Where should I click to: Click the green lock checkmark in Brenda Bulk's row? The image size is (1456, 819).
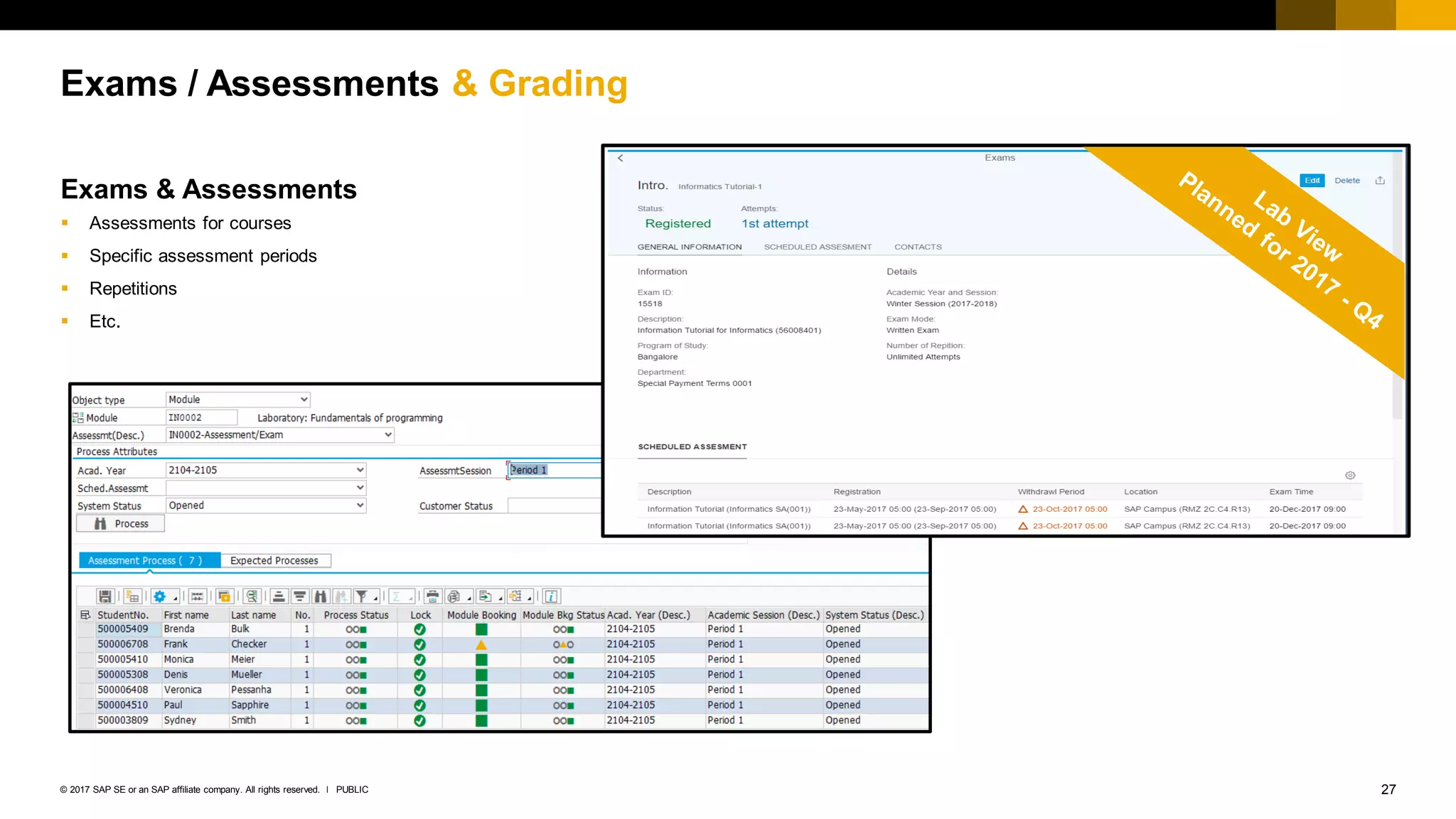419,629
